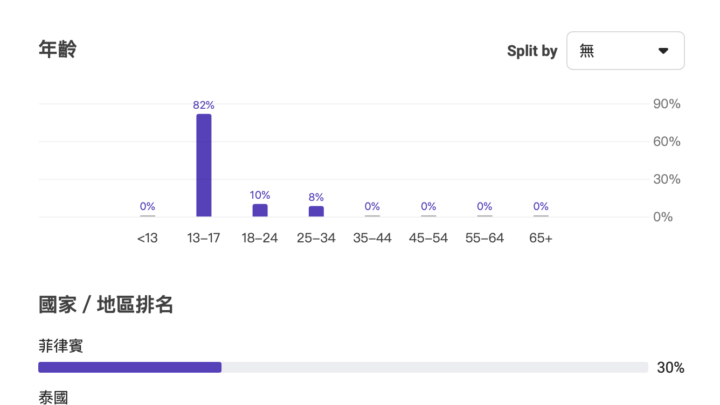The image size is (720, 405).
Task: Click the 菲律賓 progress bar
Action: click(343, 367)
